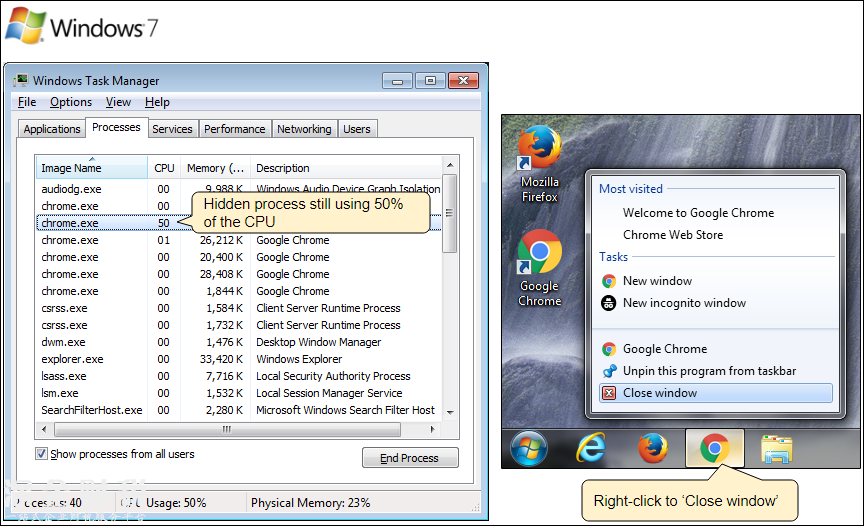Open the Help menu
The width and height of the screenshot is (864, 527).
click(x=157, y=102)
